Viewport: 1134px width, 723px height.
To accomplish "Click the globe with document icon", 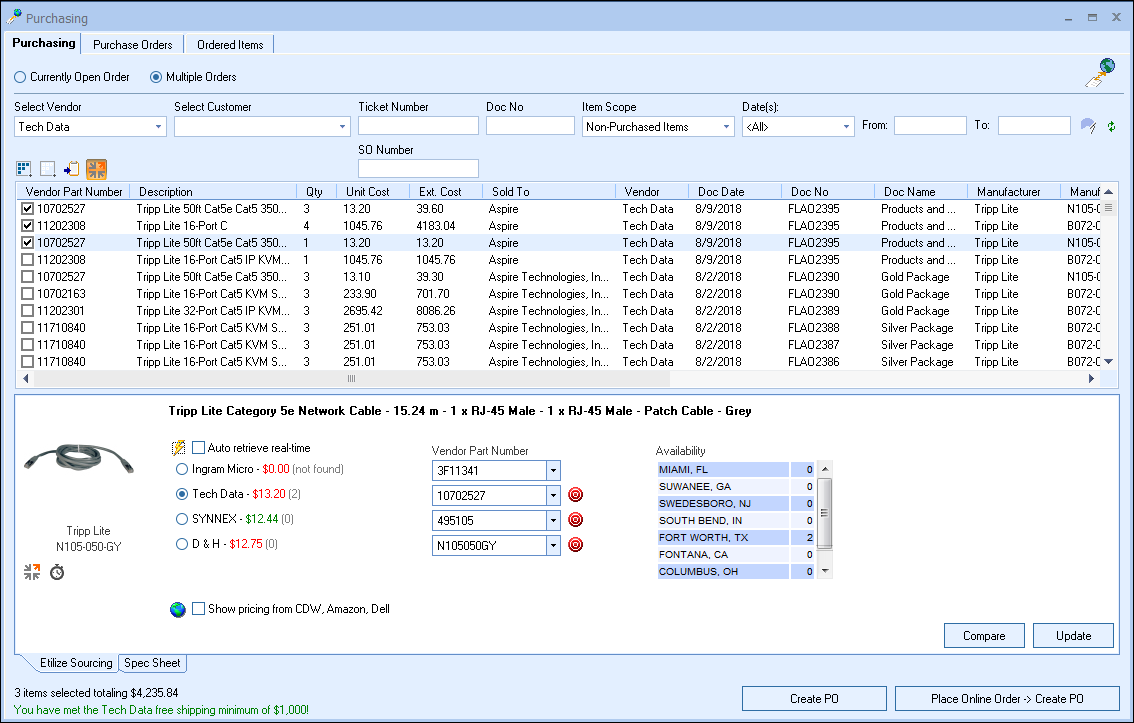I will 1100,73.
